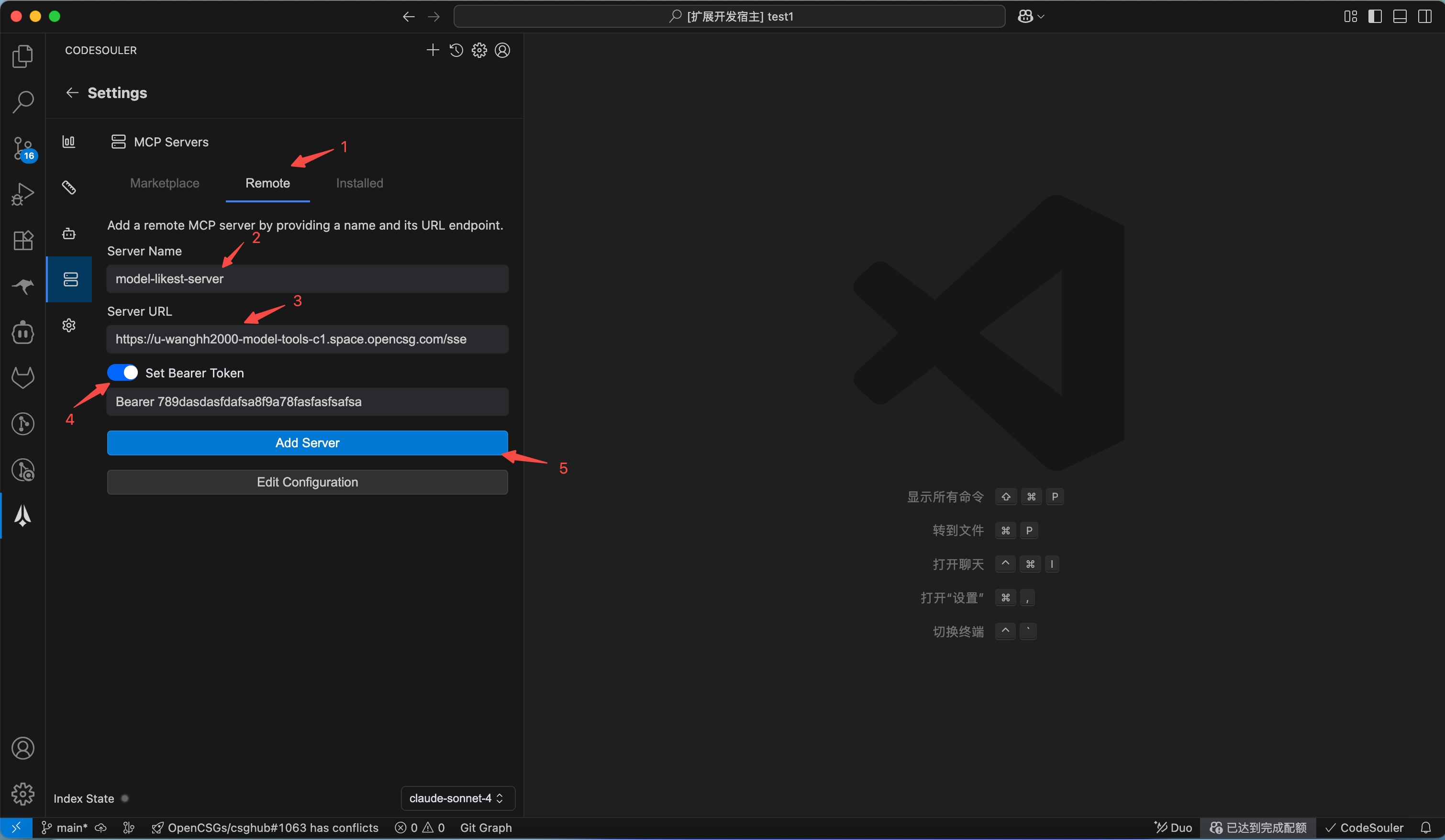Open the customize layout dropdown
1445x840 pixels.
click(x=1350, y=16)
